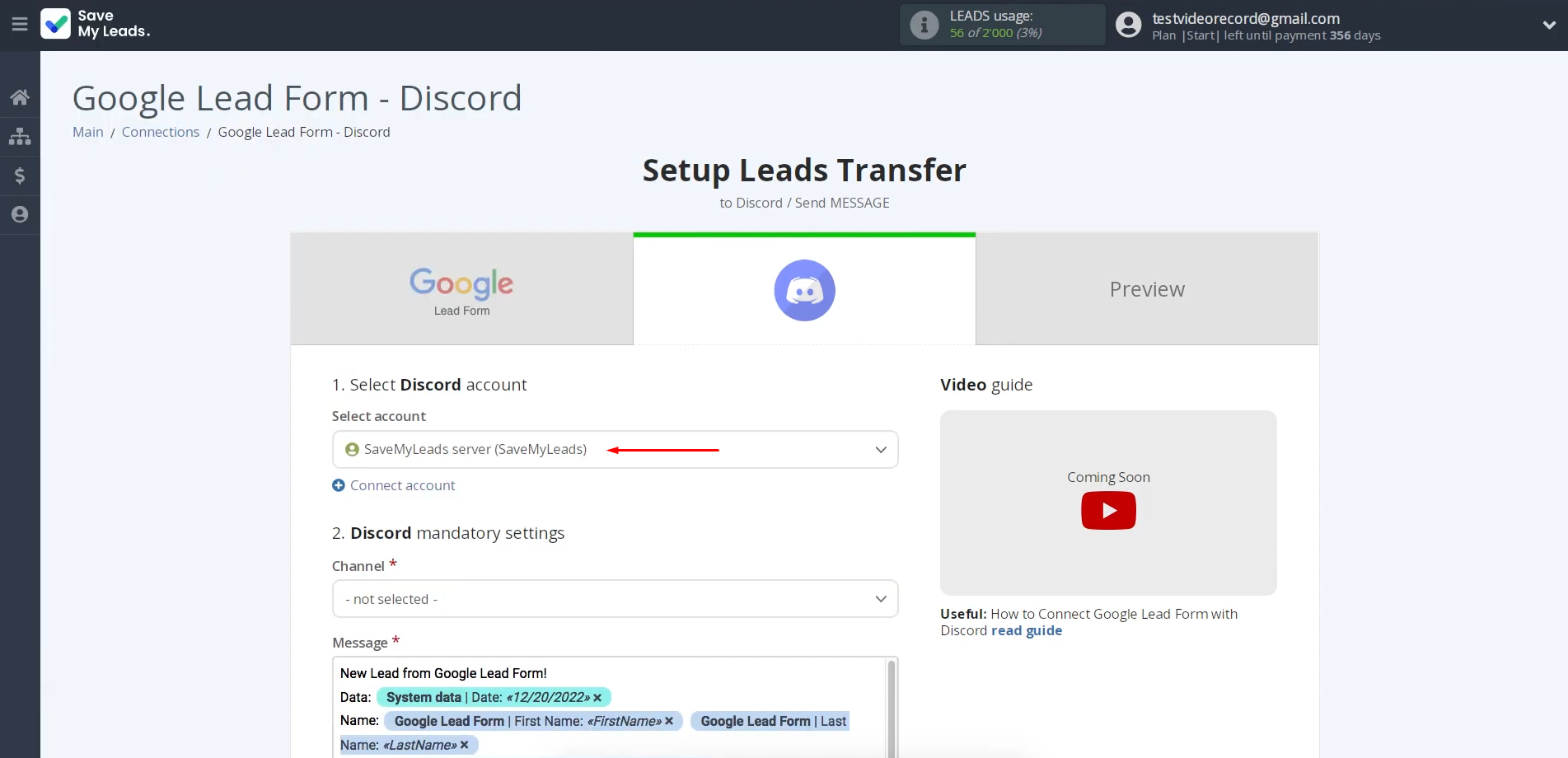1568x758 pixels.
Task: Click the Connect account link
Action: 402,485
